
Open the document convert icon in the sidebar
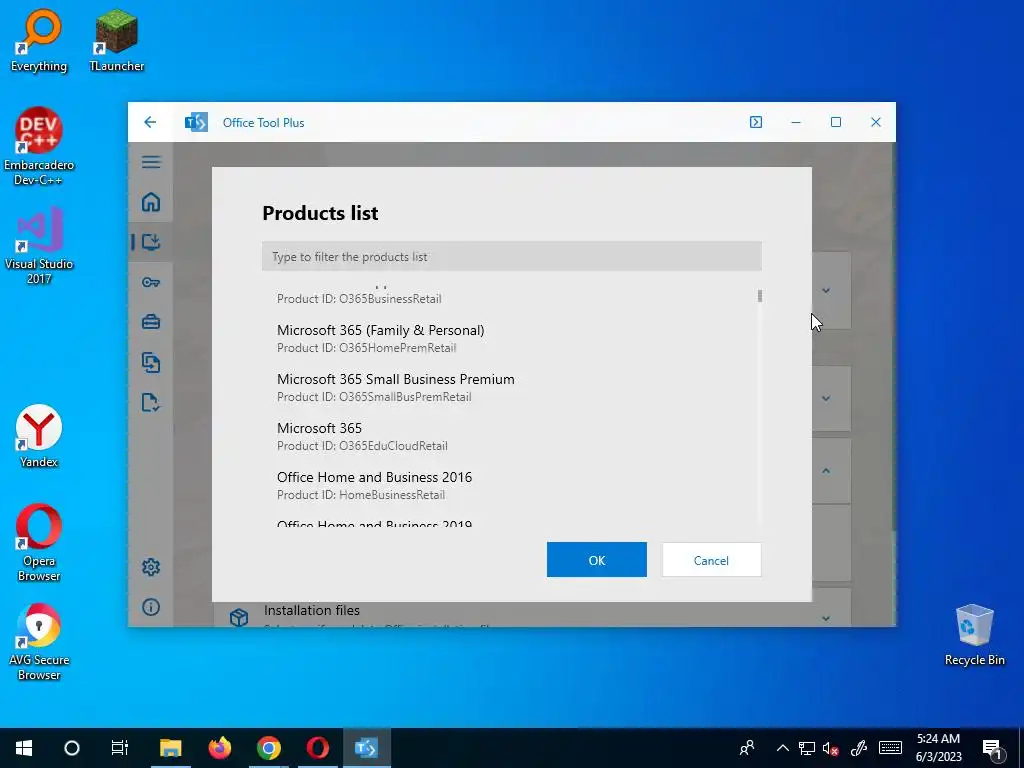(x=151, y=362)
